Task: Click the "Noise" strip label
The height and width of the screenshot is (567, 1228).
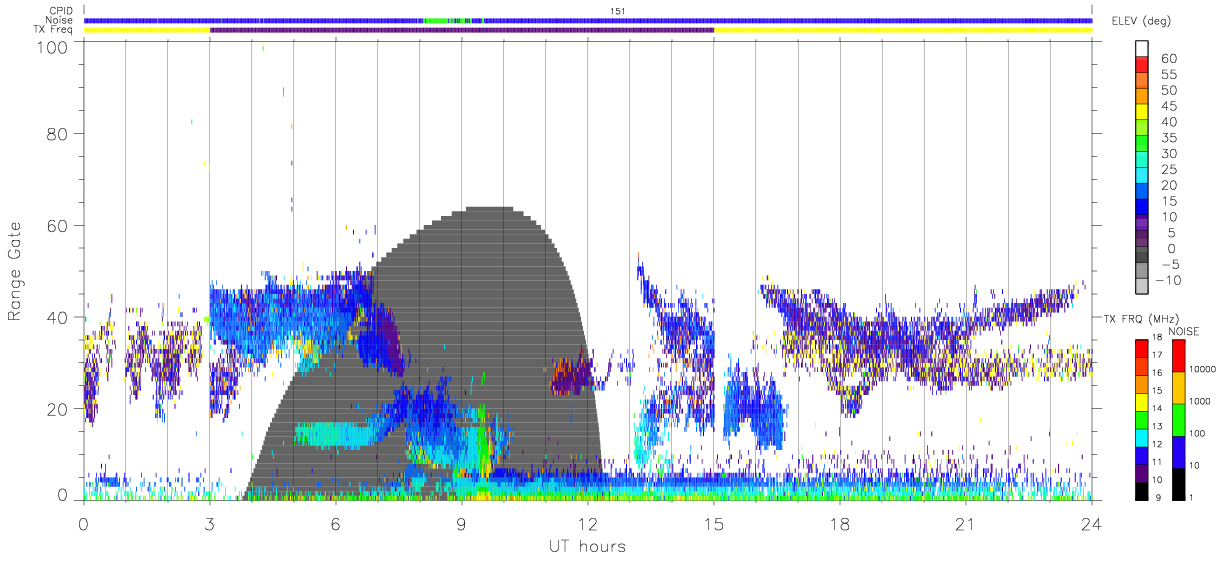Action: click(x=61, y=20)
